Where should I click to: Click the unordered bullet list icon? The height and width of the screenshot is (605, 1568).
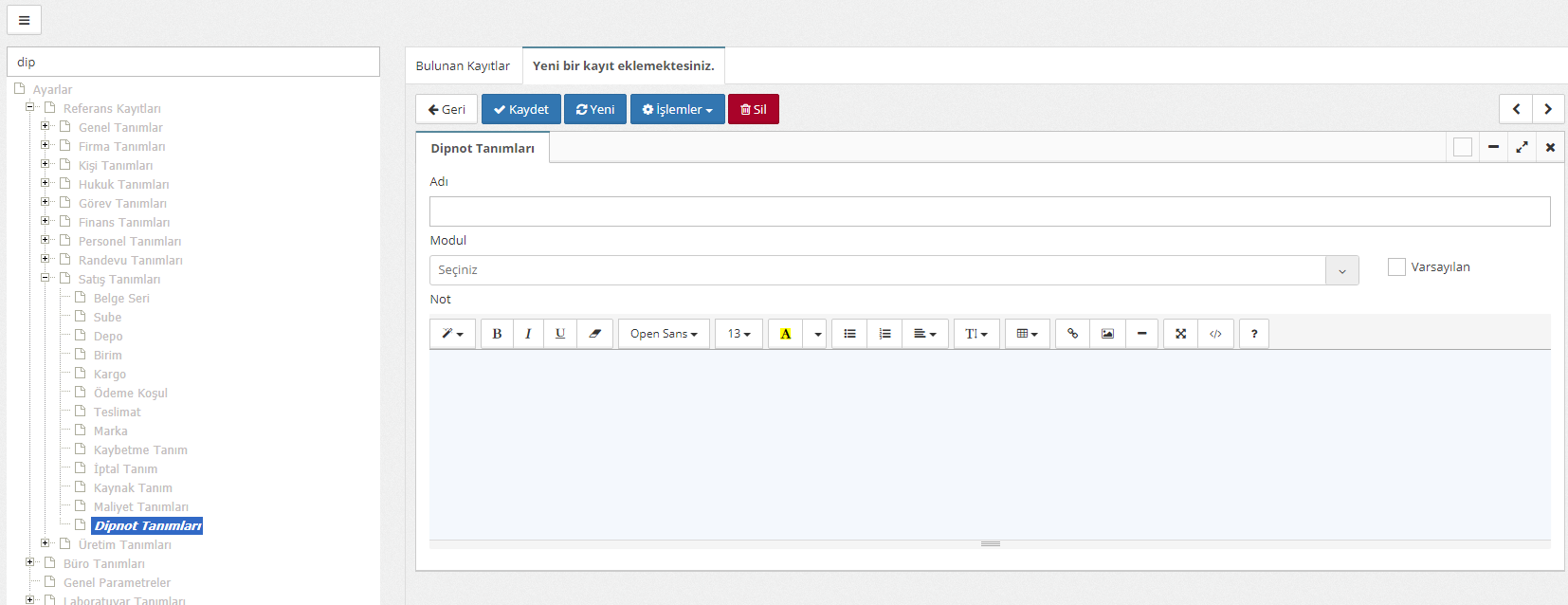pos(849,334)
